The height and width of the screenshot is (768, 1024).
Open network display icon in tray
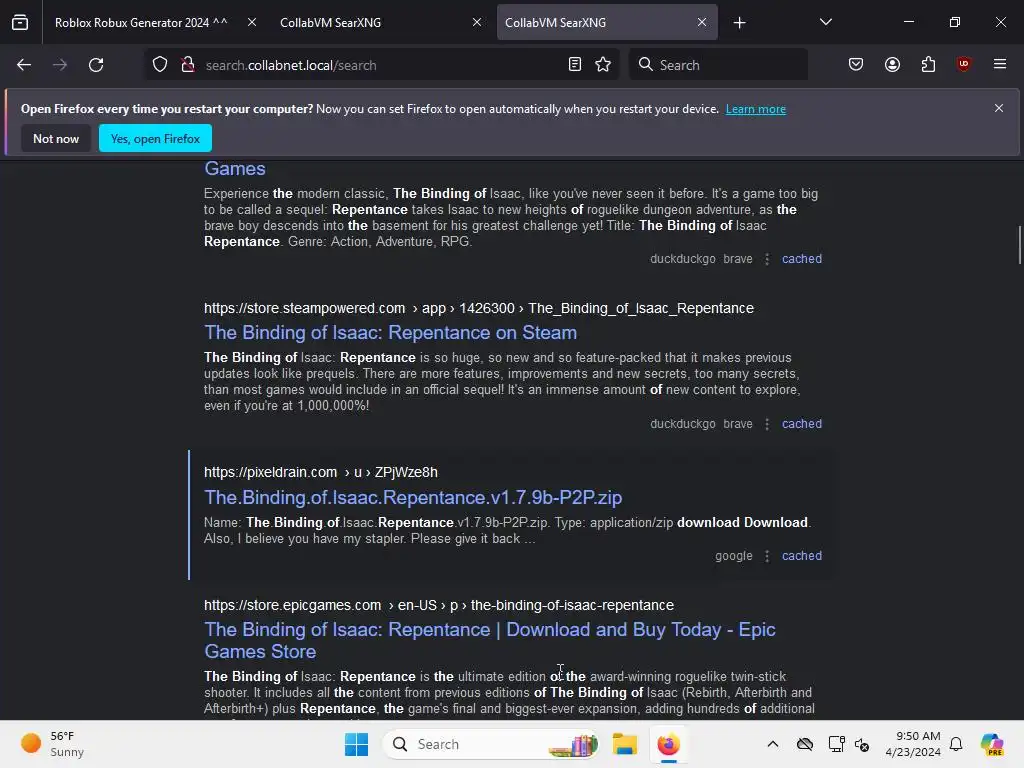point(836,744)
